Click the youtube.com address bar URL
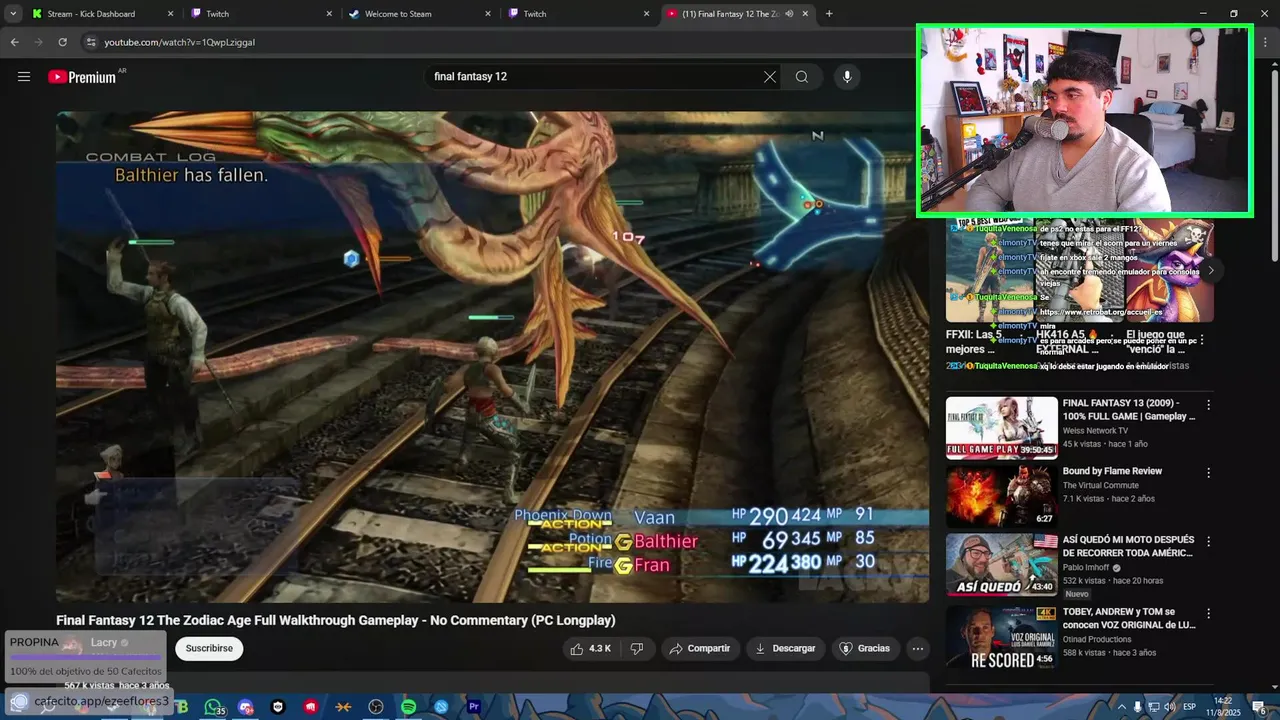 coord(180,43)
